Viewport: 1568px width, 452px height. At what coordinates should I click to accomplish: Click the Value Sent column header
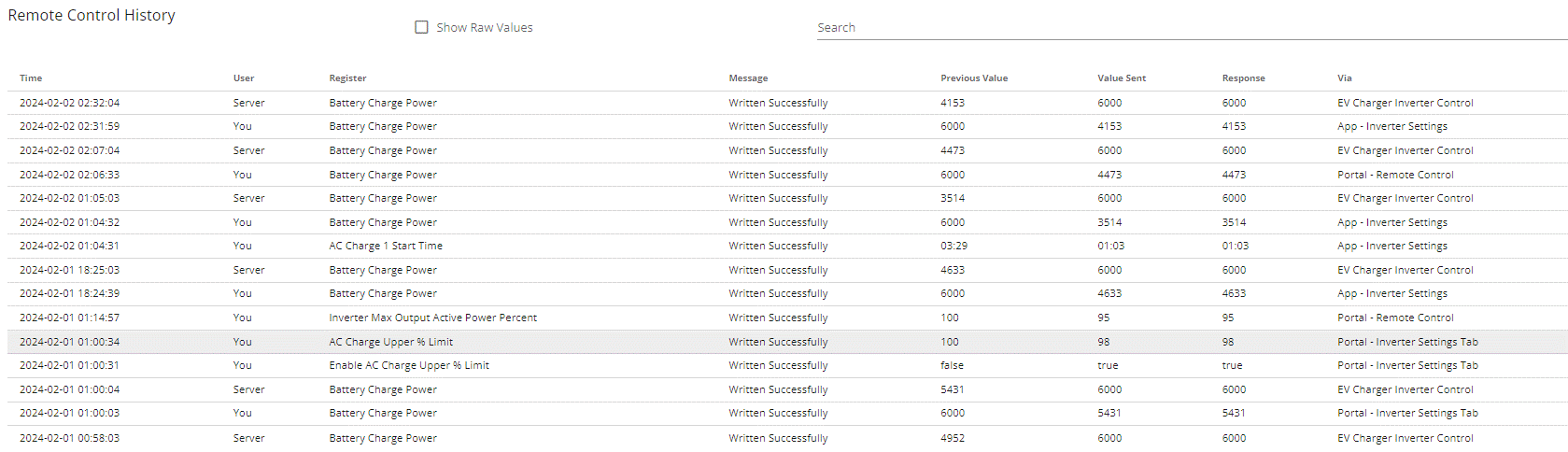1122,78
